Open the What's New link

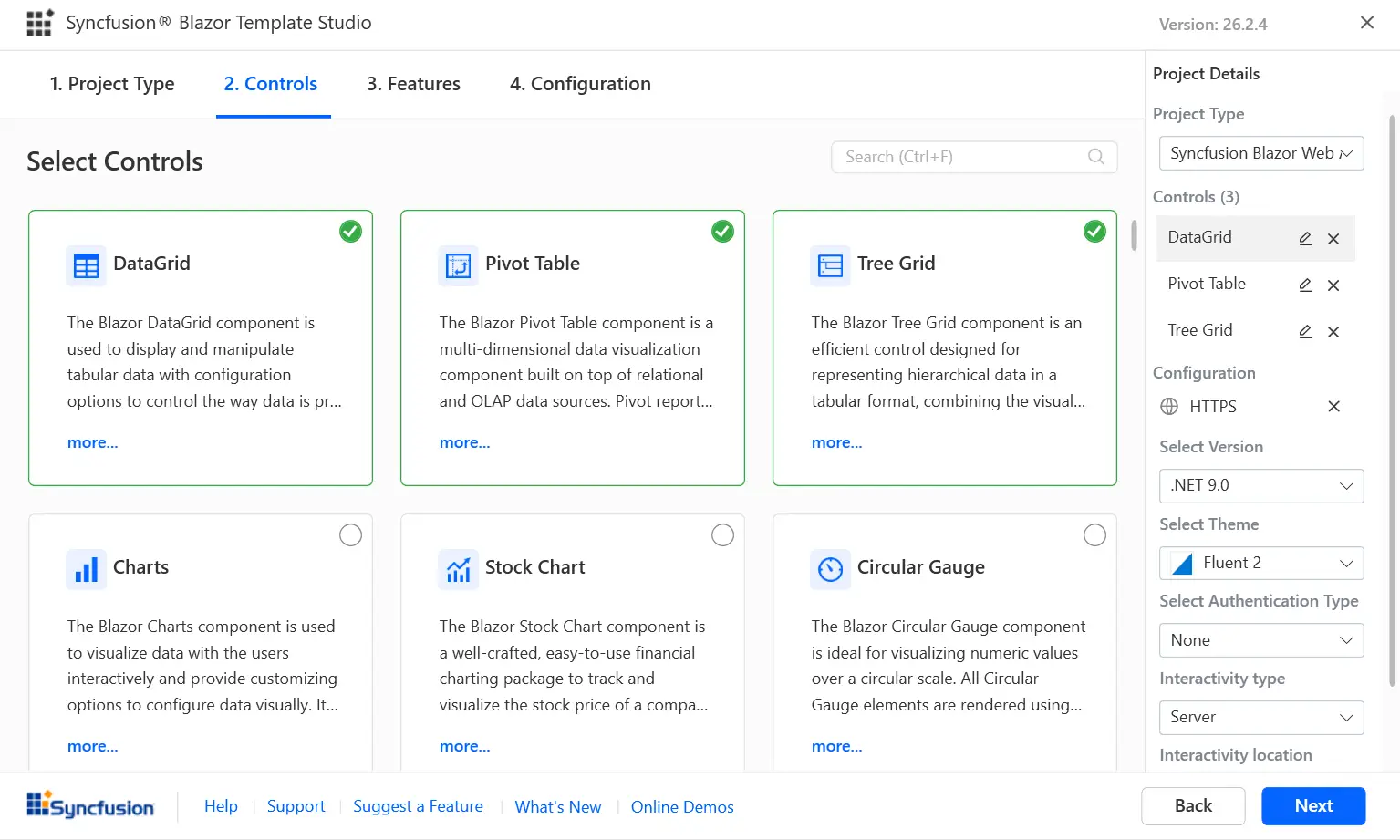pyautogui.click(x=557, y=807)
